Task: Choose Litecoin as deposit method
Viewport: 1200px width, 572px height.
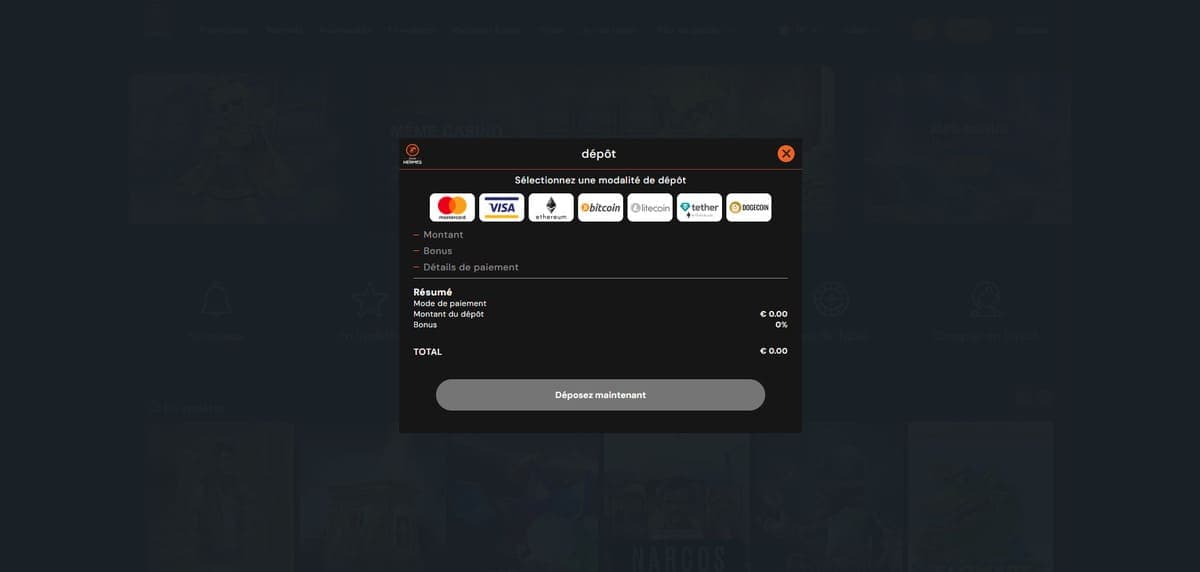Action: click(x=650, y=207)
